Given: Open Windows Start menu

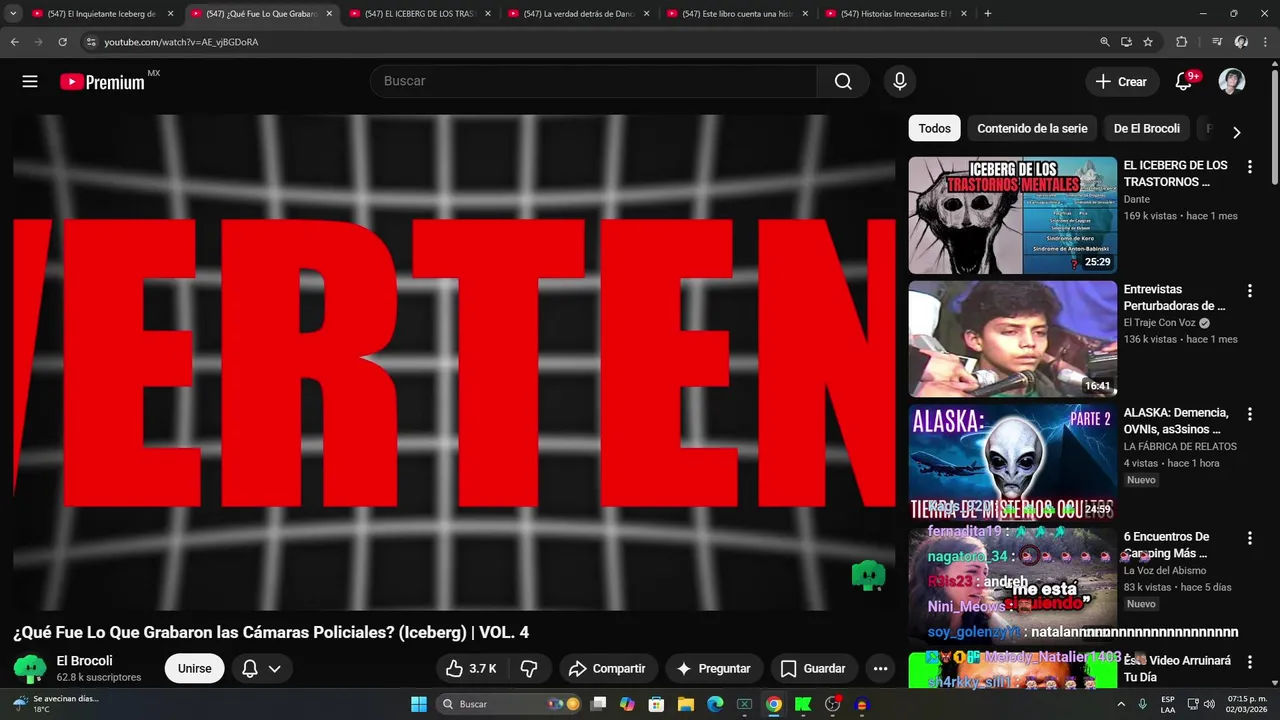Looking at the screenshot, I should 419,704.
